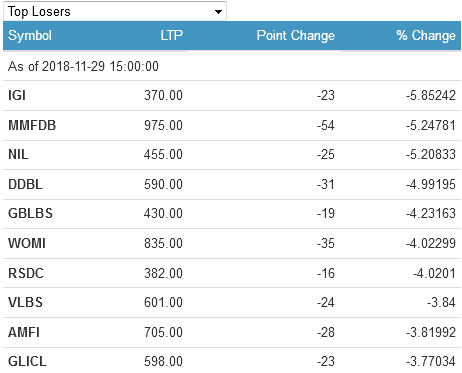The image size is (462, 373).
Task: Select the RSDC stock symbol
Action: [x=26, y=273]
